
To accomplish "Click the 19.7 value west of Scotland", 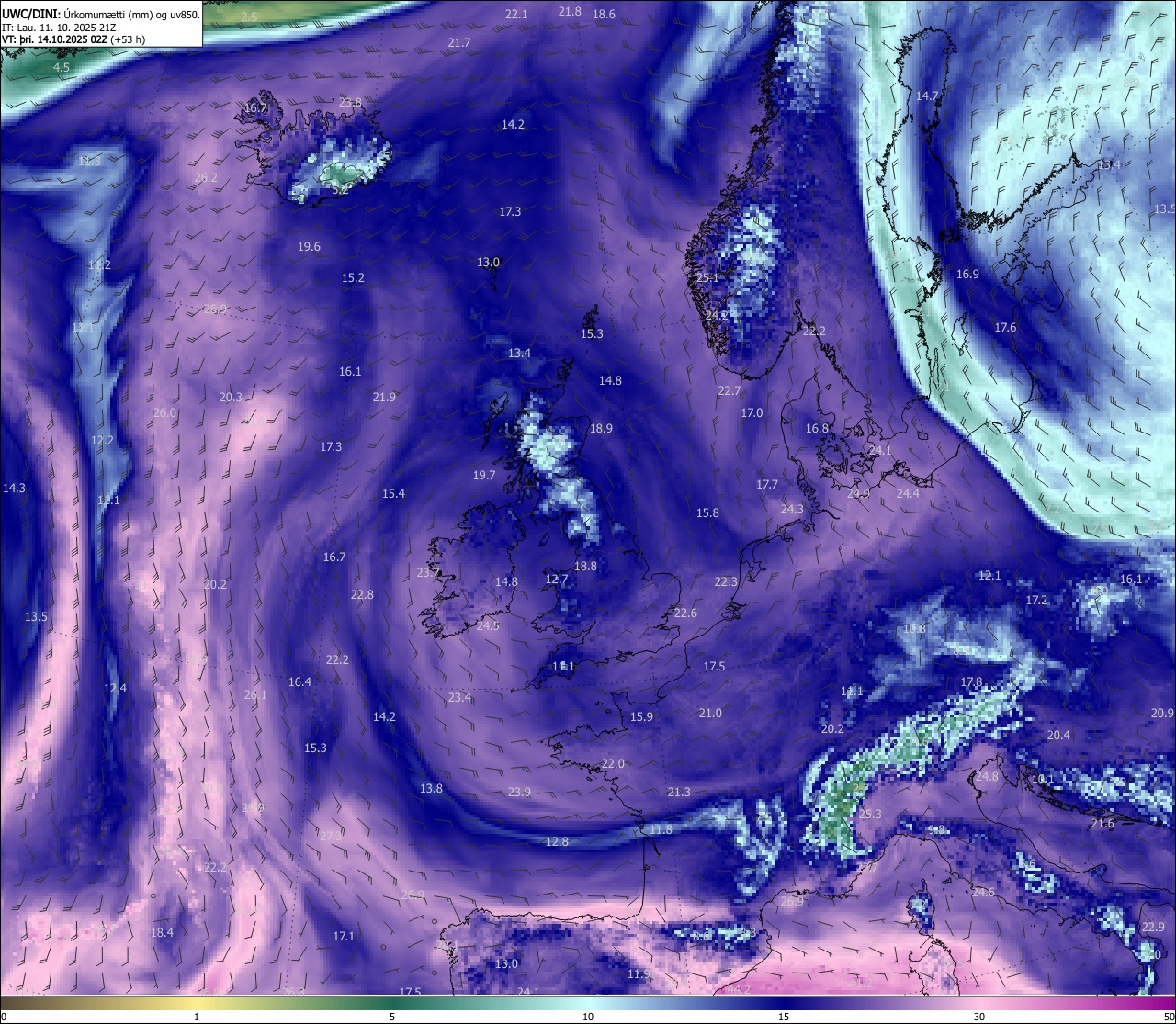I will (484, 475).
